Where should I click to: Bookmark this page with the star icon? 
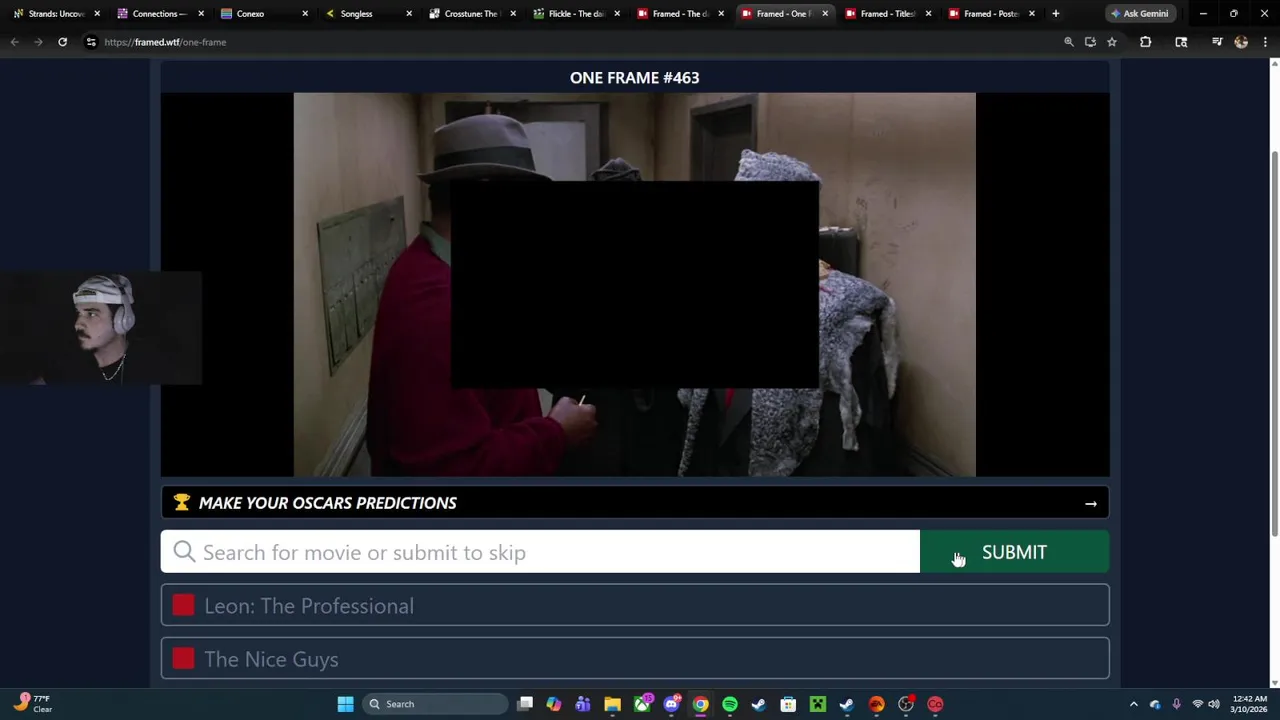[1111, 42]
